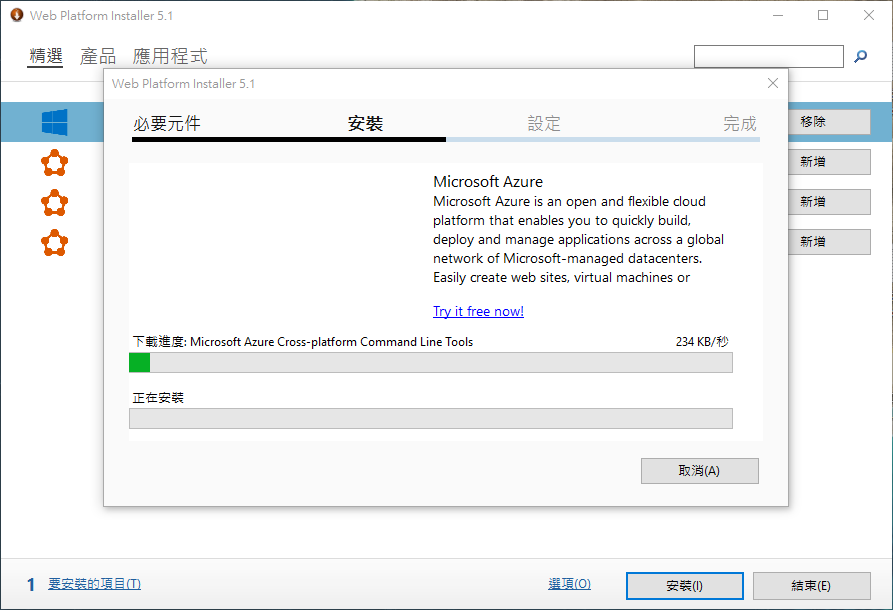
Task: Click the 安裝 step label in dialog
Action: pyautogui.click(x=365, y=123)
